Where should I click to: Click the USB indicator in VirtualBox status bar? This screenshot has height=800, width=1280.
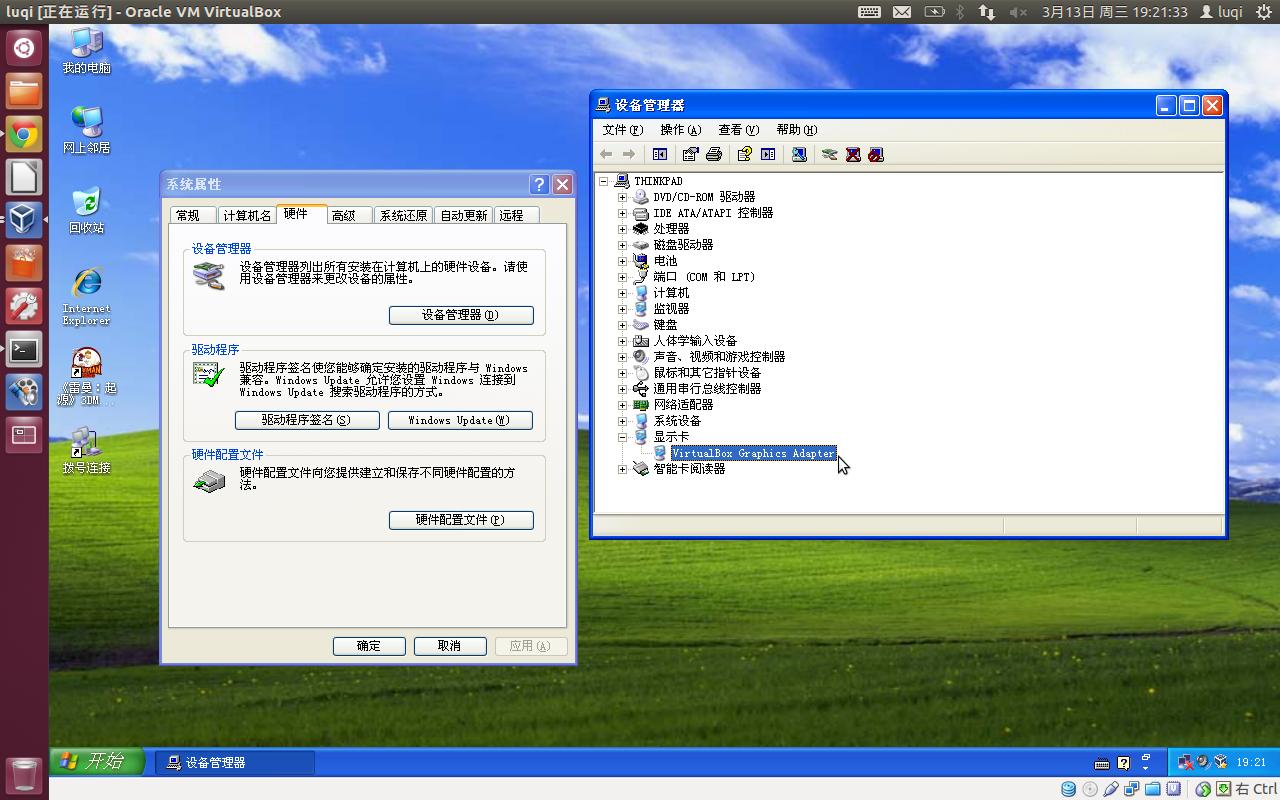pyautogui.click(x=1111, y=789)
